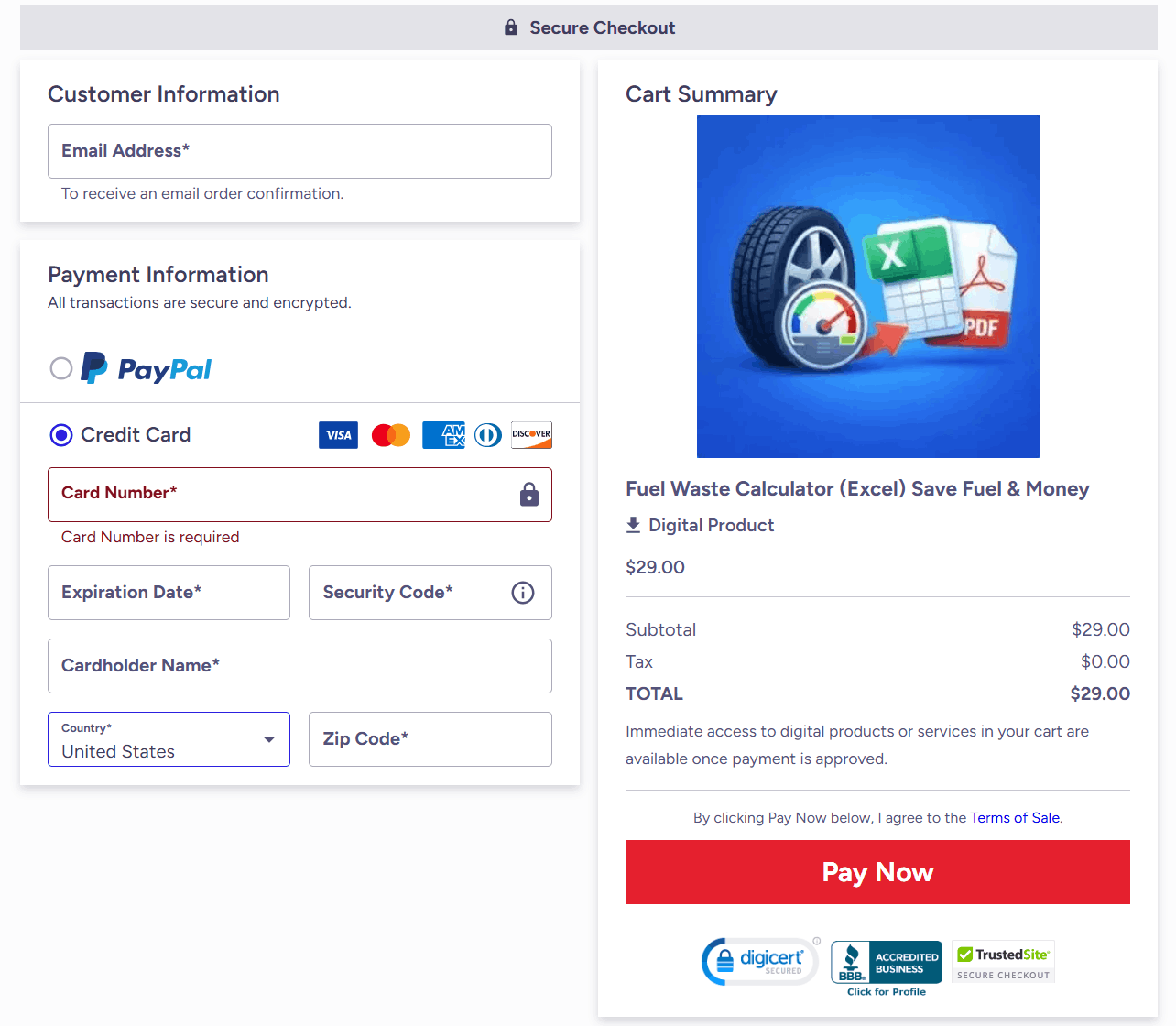This screenshot has height=1026, width=1176.
Task: Click the Security Code info icon
Action: pos(522,593)
